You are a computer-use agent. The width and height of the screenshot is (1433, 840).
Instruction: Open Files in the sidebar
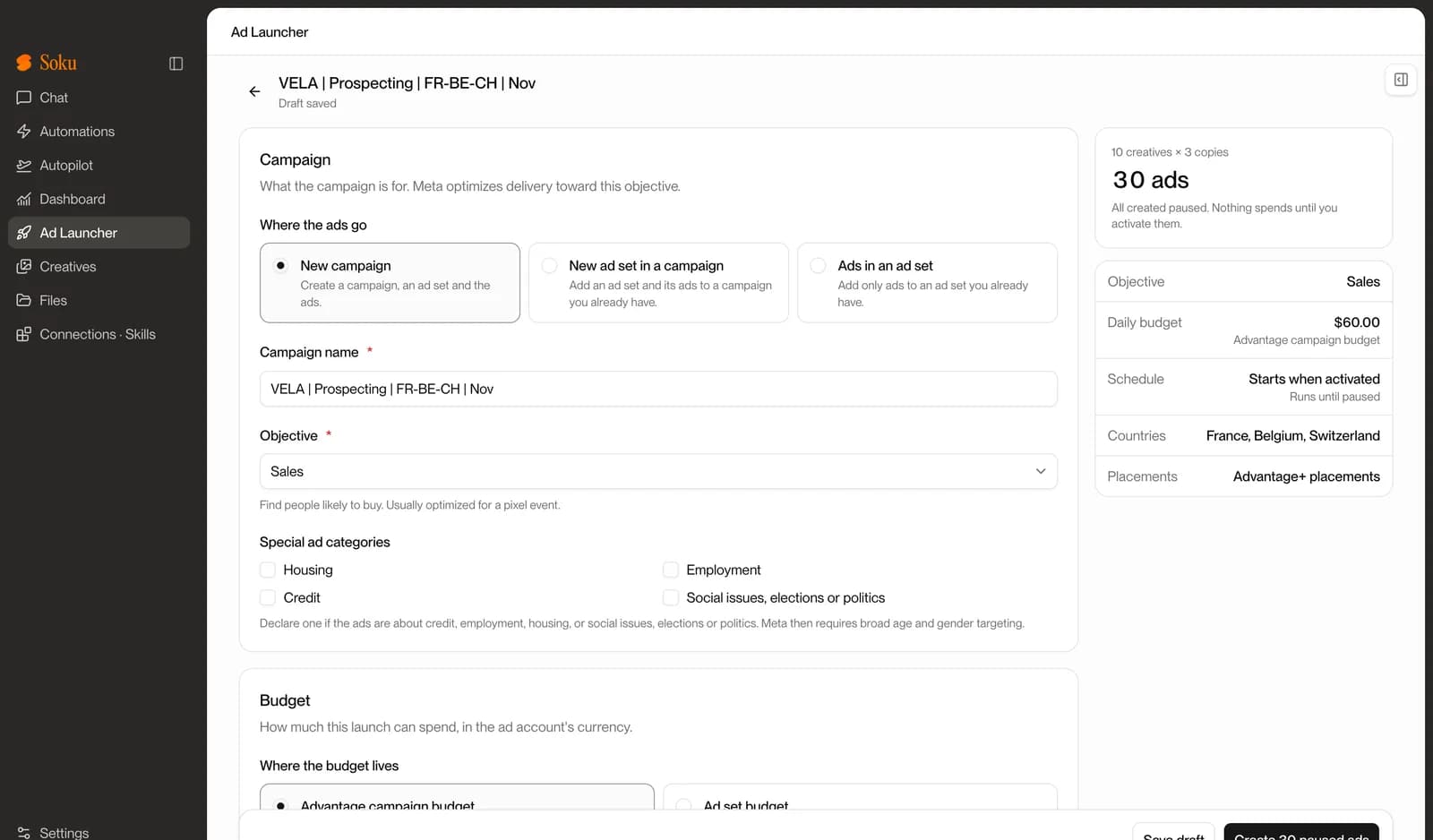[99, 301]
